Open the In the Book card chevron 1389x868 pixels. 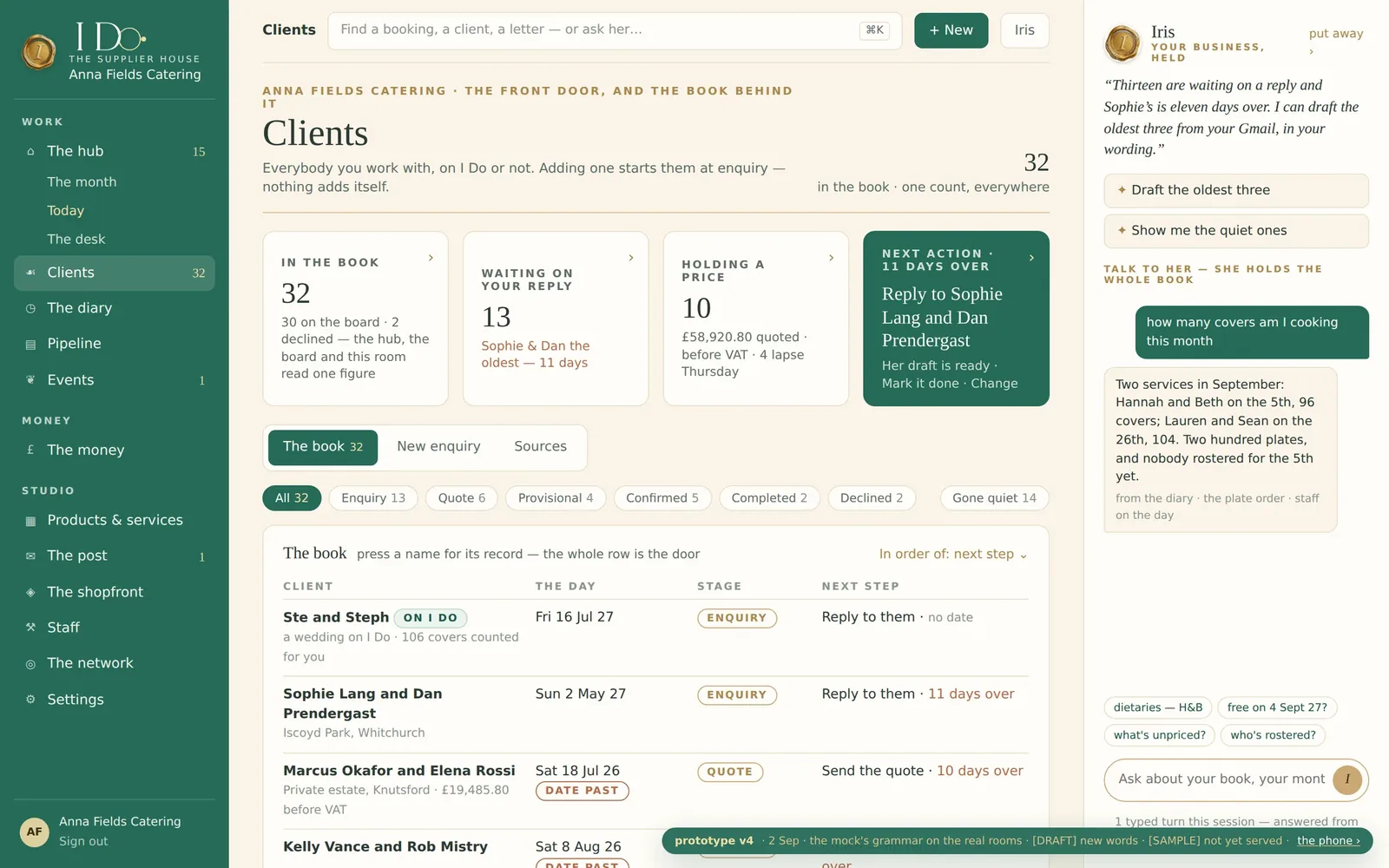431,258
